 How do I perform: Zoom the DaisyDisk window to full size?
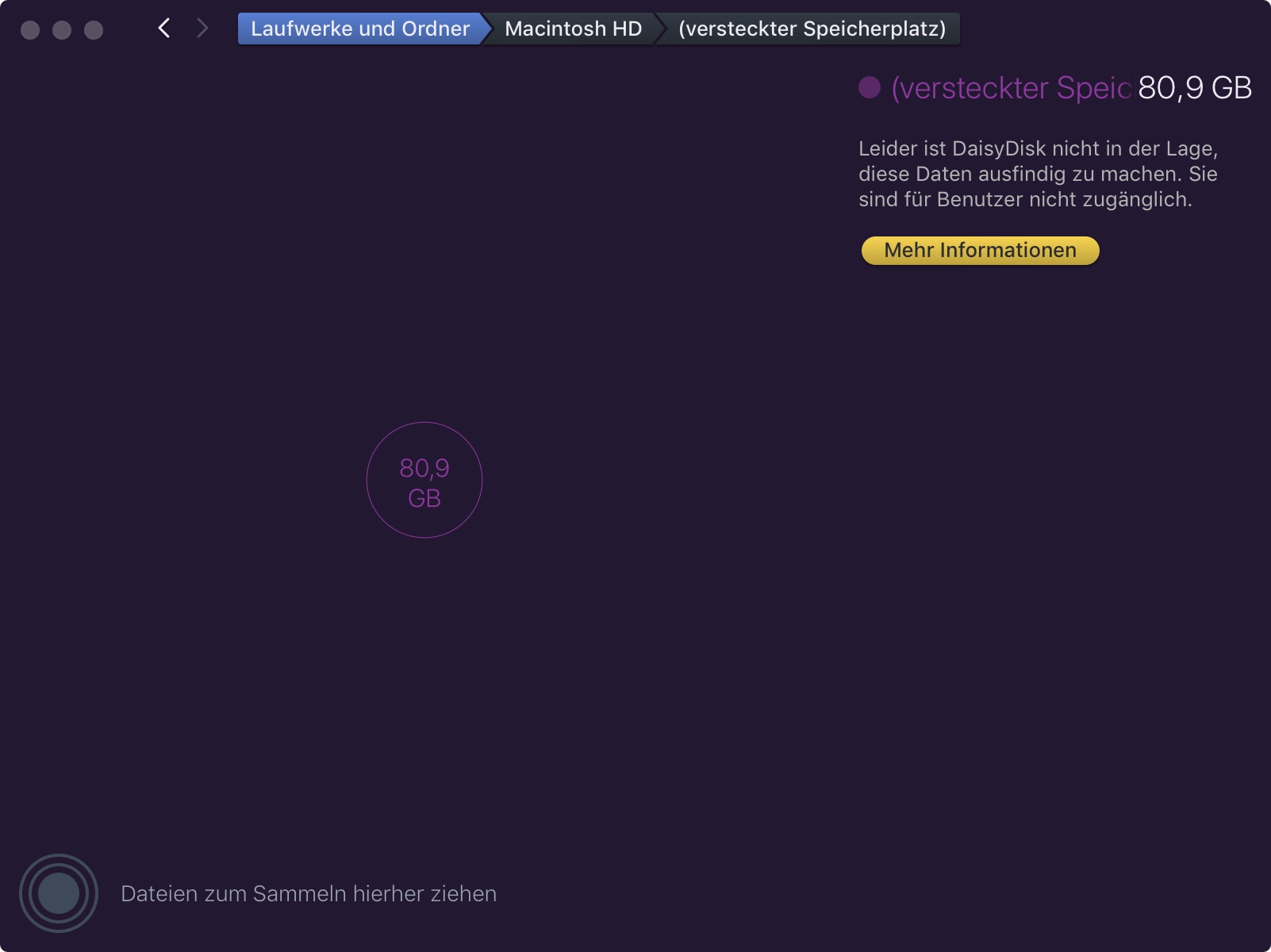pyautogui.click(x=94, y=30)
